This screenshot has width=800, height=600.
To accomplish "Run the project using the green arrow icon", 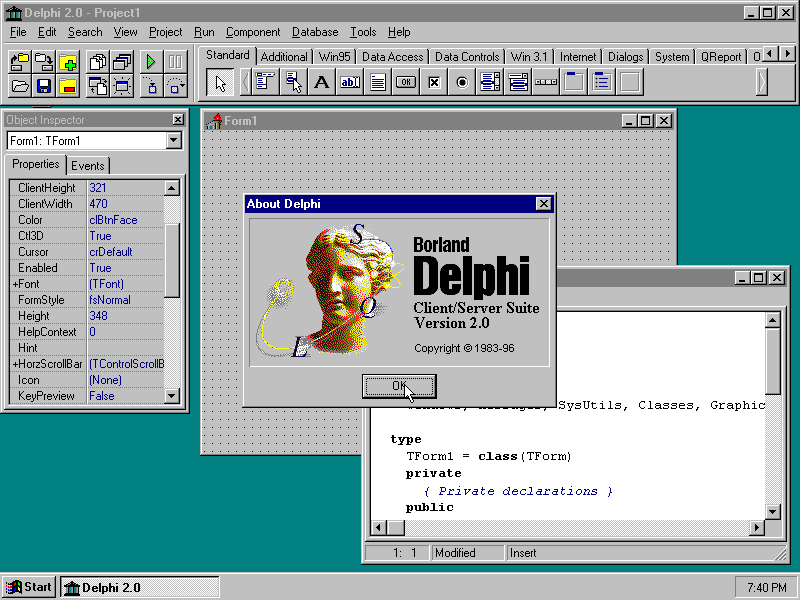I will pos(150,61).
